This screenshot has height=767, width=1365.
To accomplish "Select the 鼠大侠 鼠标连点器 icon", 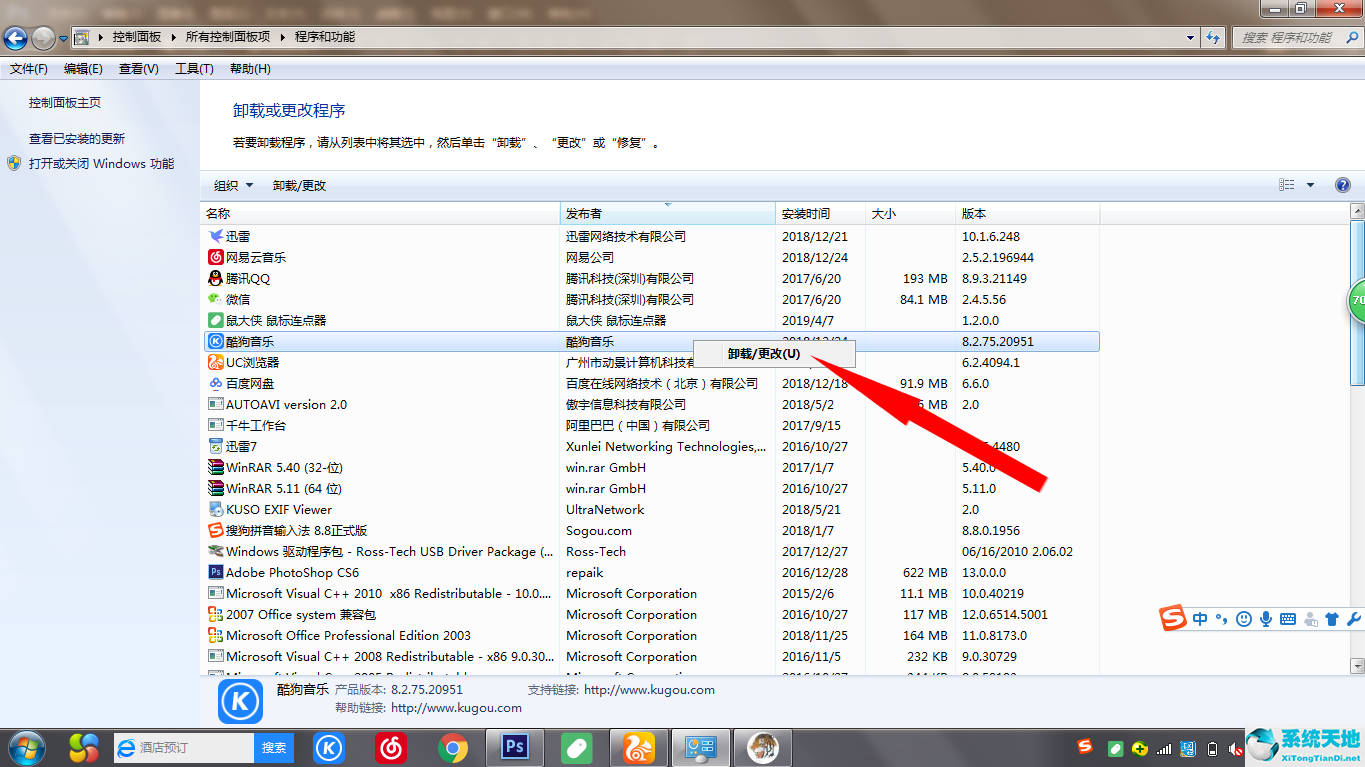I will point(215,320).
